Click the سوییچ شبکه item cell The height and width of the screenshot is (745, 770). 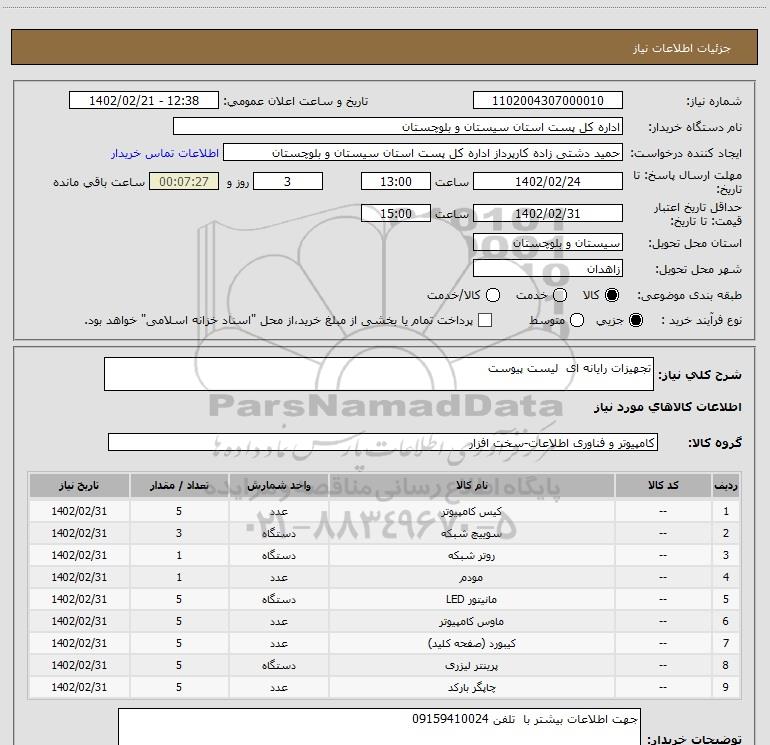(471, 533)
